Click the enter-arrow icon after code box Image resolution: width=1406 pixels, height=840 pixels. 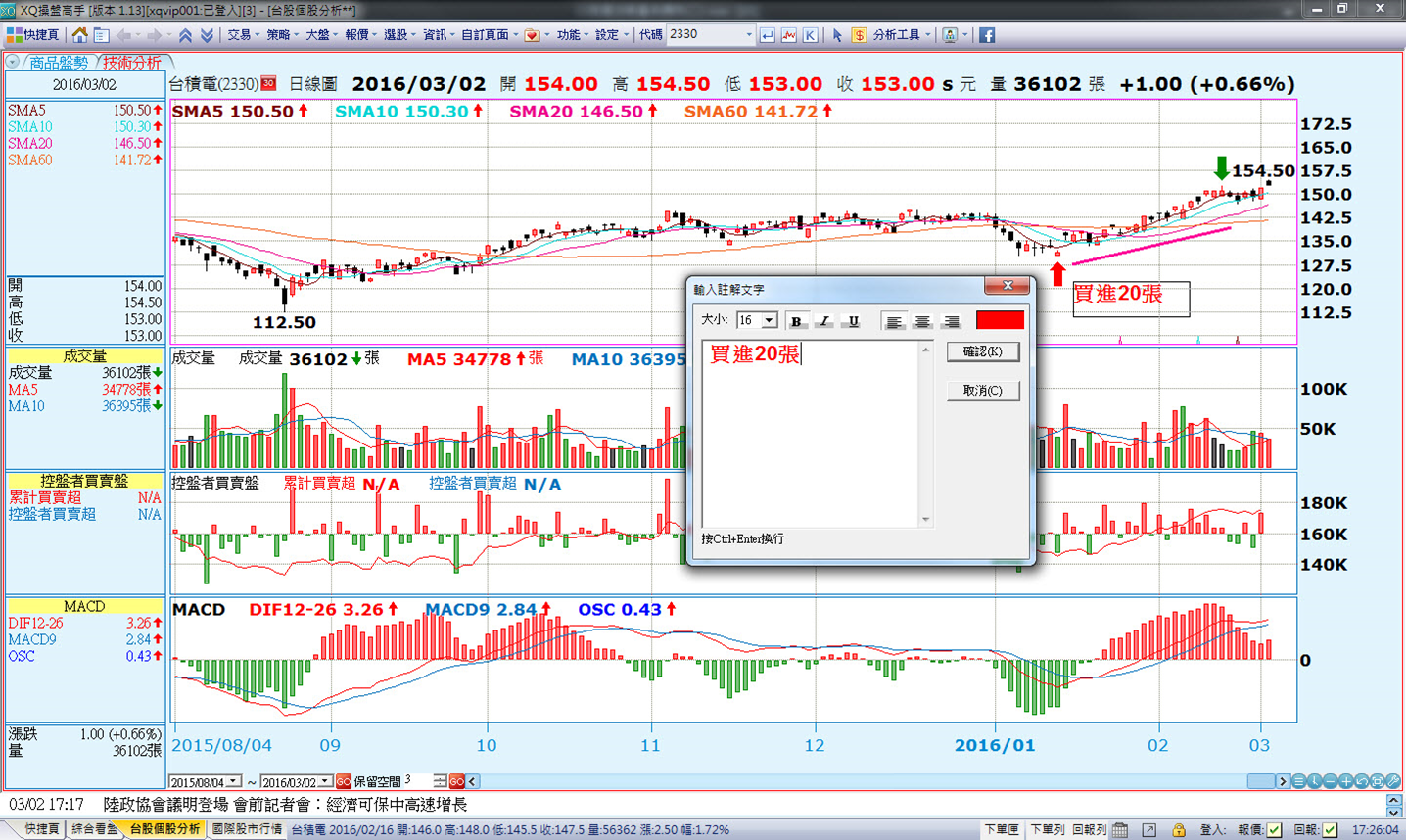click(767, 35)
